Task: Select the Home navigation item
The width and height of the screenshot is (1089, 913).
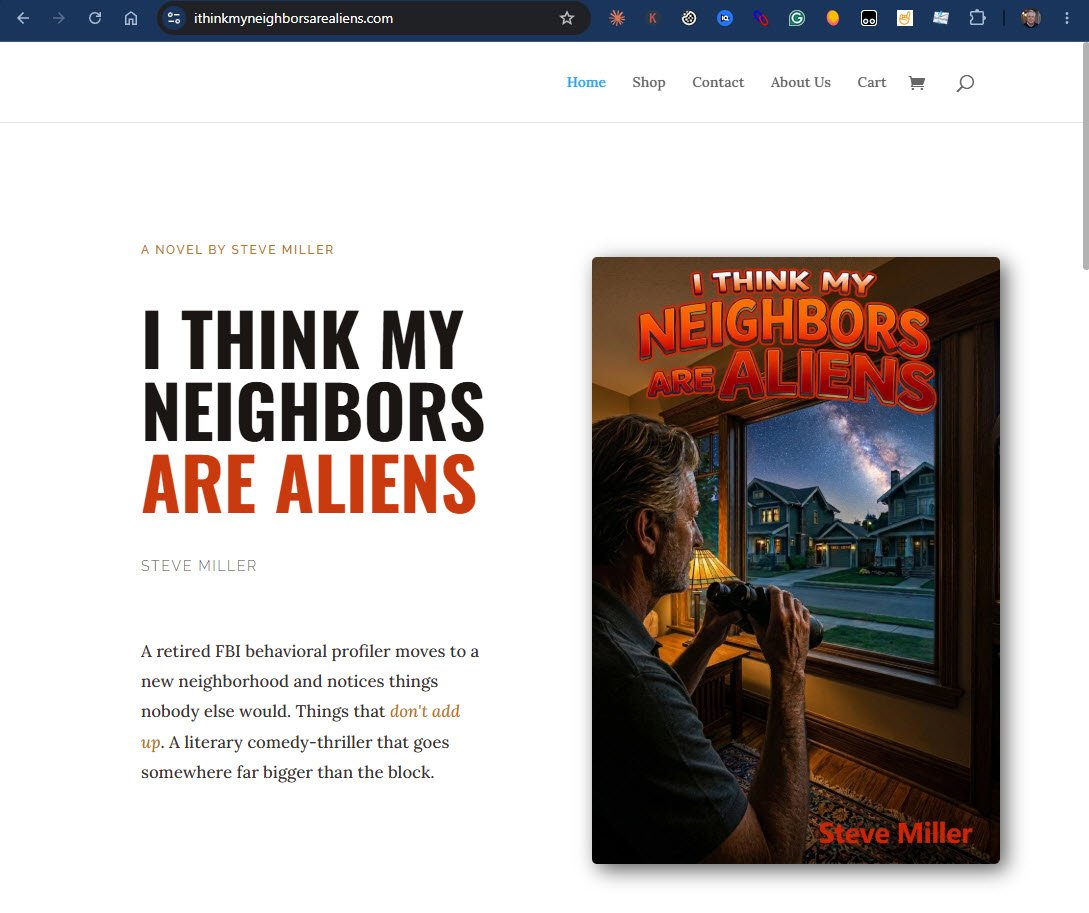Action: click(586, 83)
